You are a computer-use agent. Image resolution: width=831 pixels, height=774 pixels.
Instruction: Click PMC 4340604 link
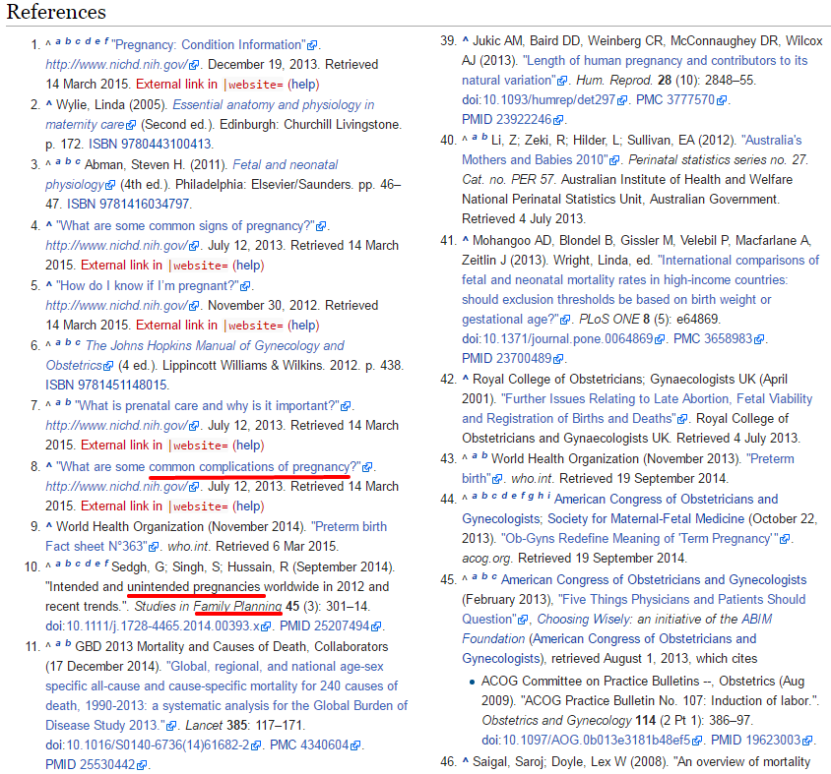tap(309, 745)
